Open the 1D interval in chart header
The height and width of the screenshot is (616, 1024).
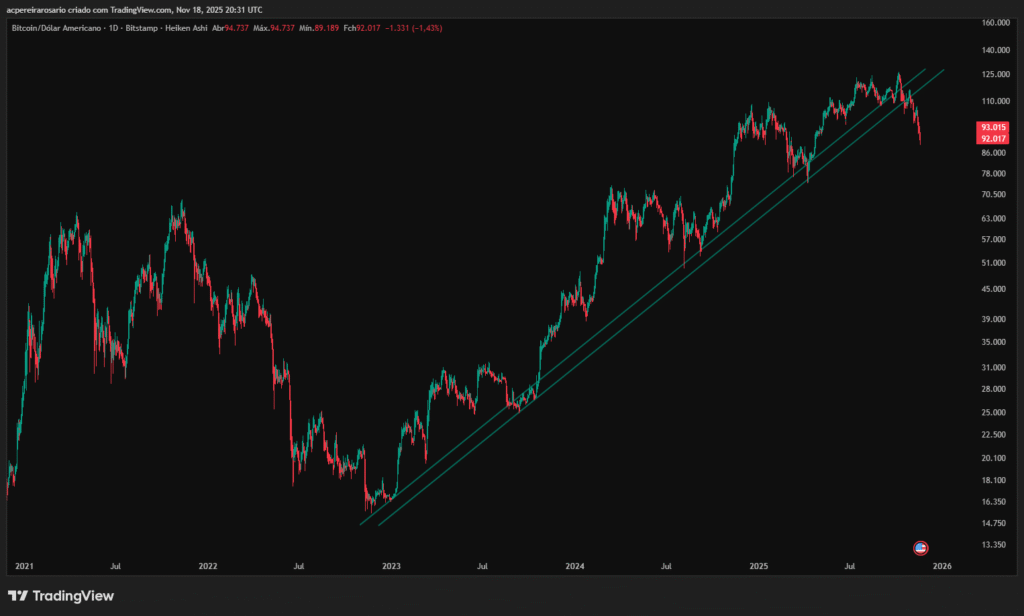[115, 28]
